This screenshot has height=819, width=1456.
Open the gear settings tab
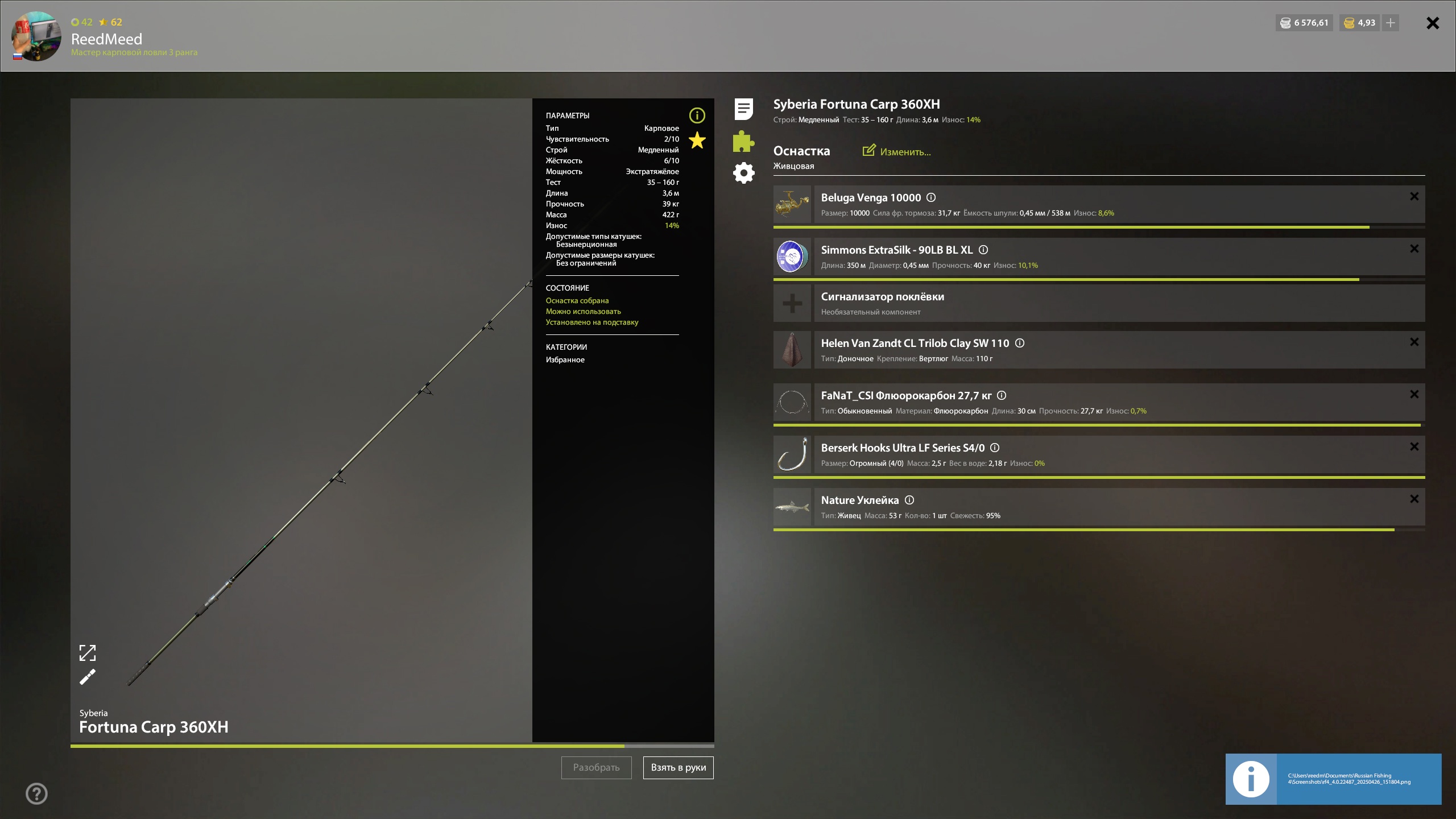click(743, 173)
